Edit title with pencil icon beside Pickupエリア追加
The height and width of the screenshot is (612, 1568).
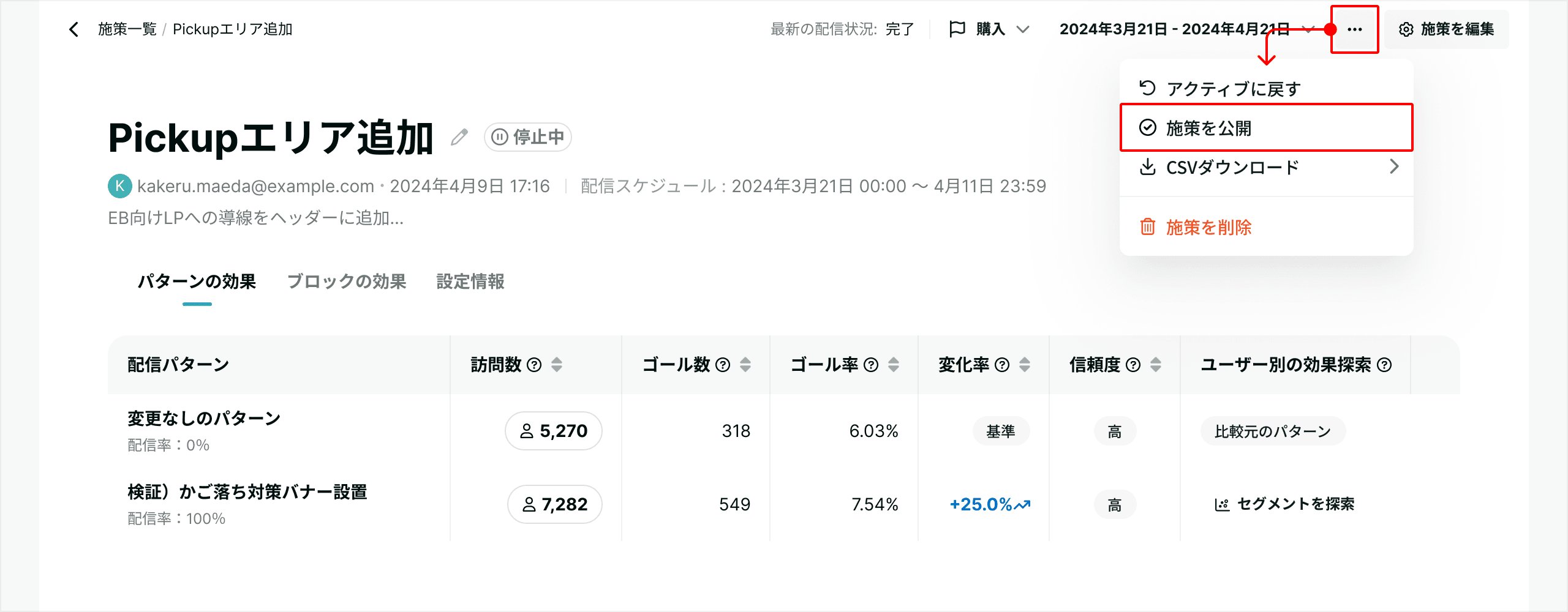(x=459, y=137)
